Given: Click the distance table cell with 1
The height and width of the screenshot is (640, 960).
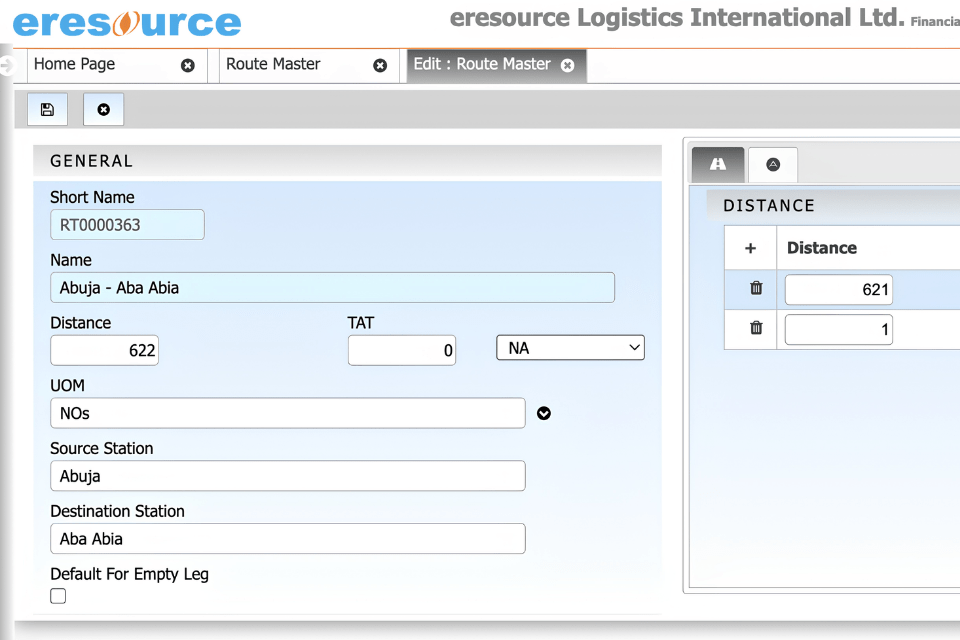Looking at the screenshot, I should 839,329.
